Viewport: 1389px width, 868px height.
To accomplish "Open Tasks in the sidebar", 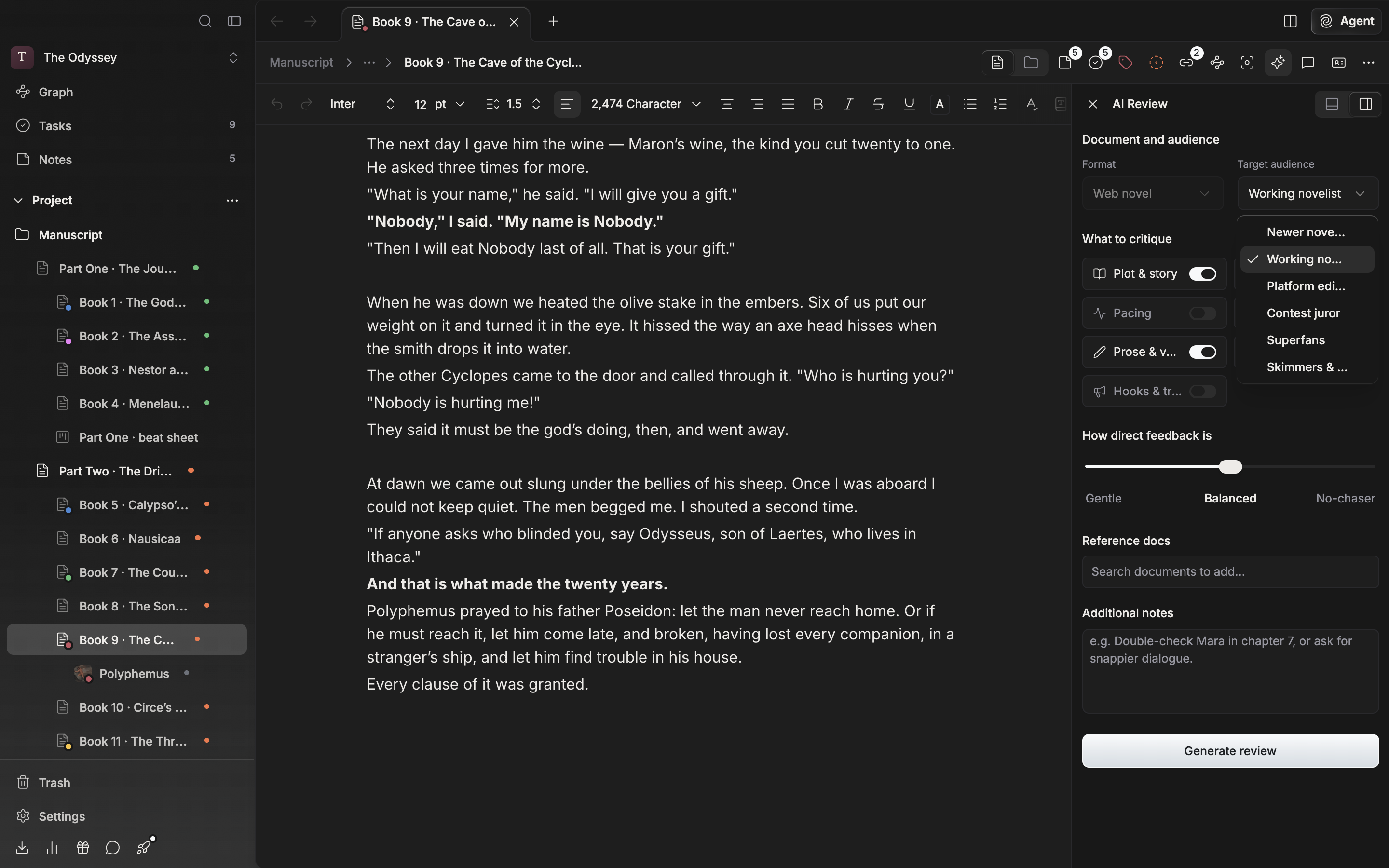I will [126, 126].
